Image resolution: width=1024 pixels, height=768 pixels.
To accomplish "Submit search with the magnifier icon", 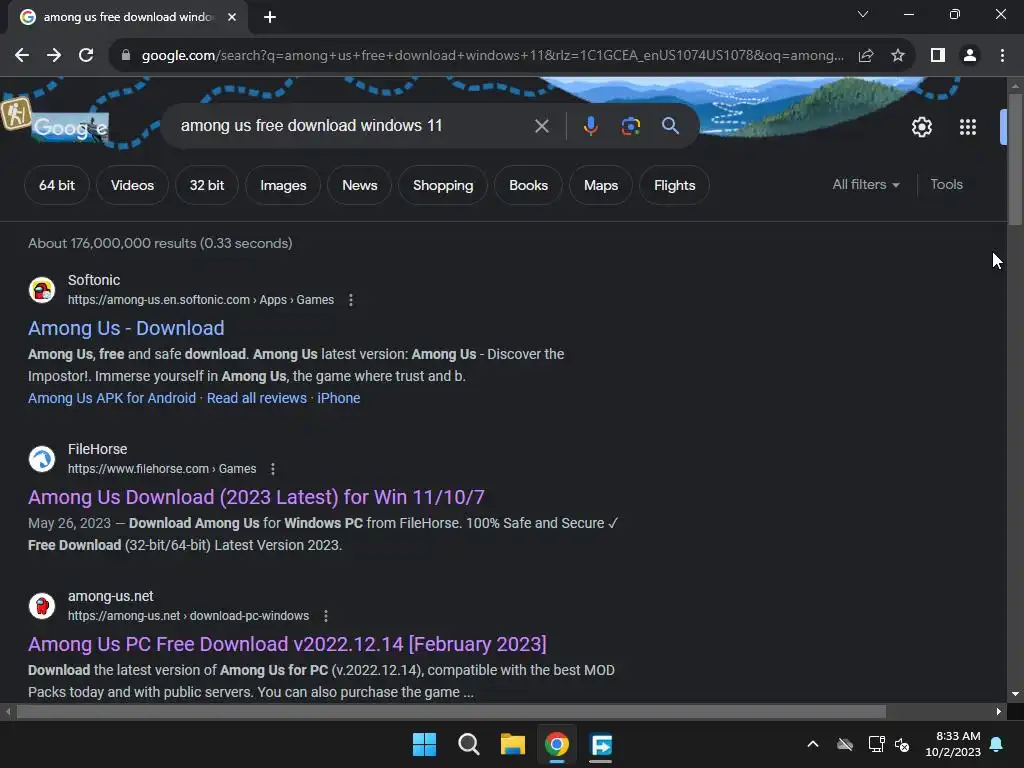I will click(670, 125).
